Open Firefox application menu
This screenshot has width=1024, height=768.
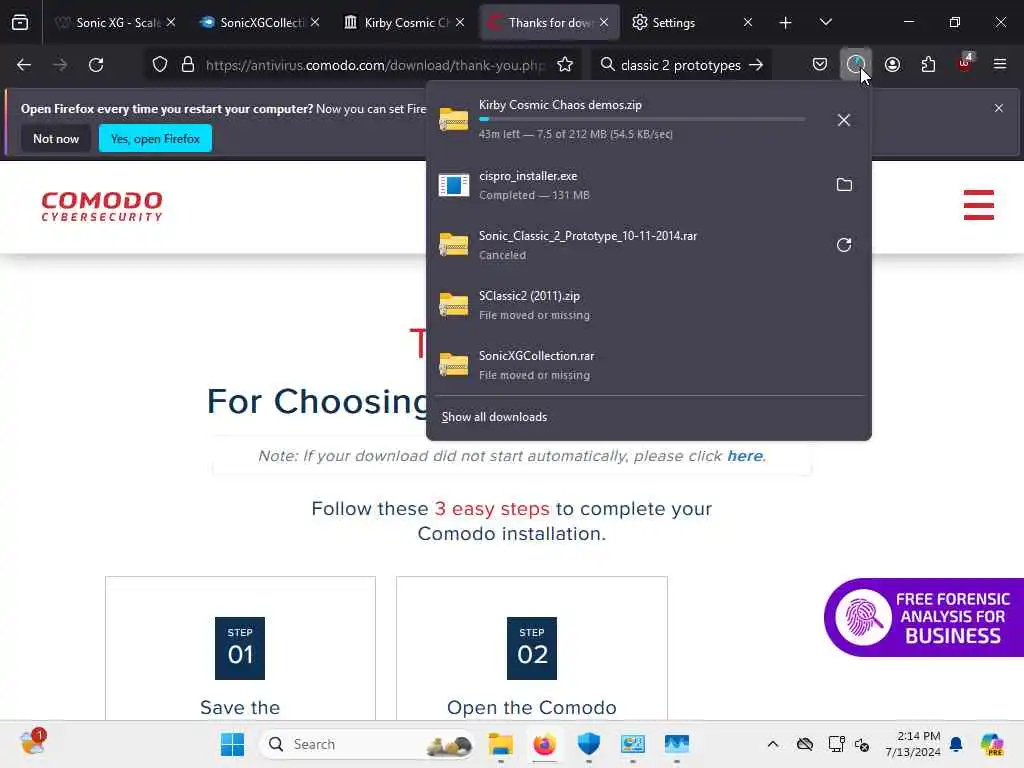click(x=1000, y=64)
